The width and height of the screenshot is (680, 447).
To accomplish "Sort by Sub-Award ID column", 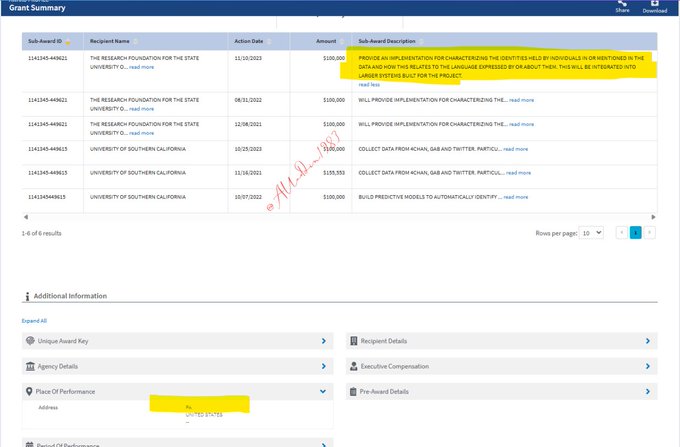I will [x=68, y=42].
